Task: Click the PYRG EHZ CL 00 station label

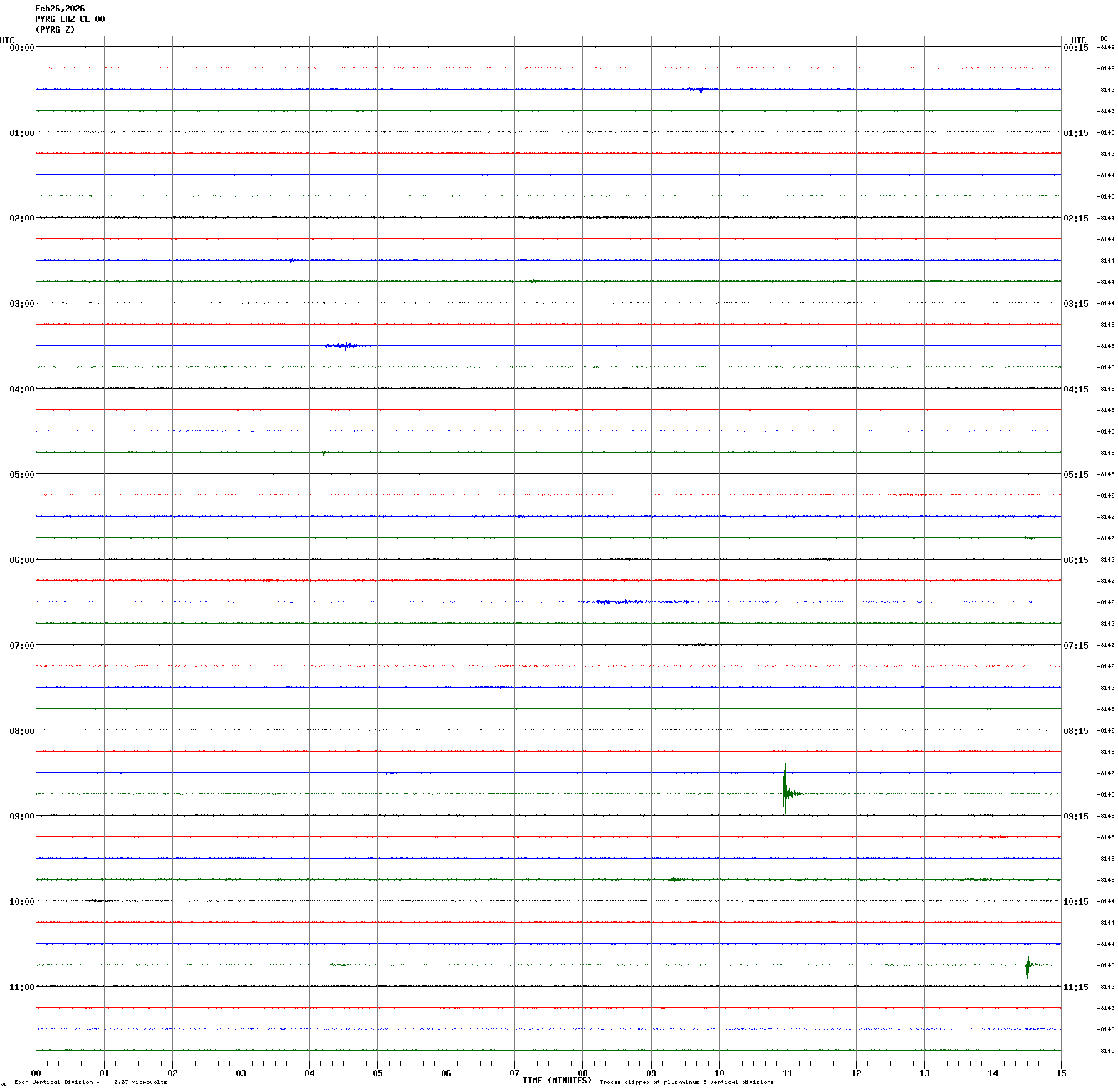Action: point(70,19)
